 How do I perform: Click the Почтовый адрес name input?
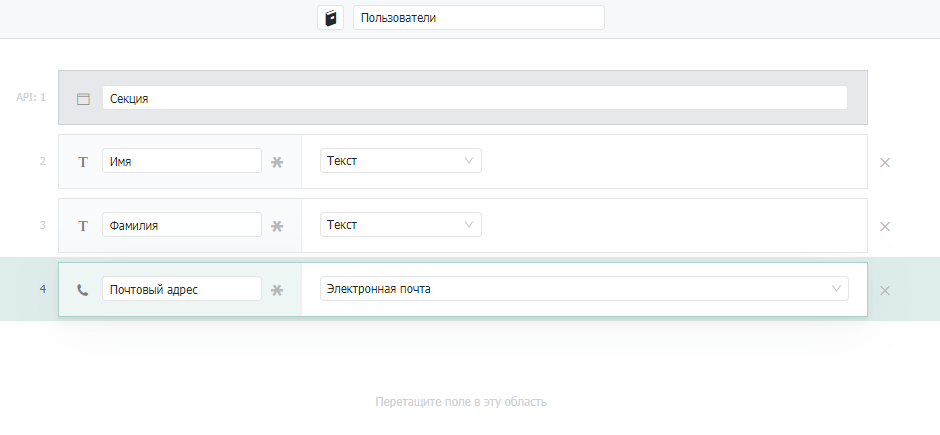coord(182,288)
